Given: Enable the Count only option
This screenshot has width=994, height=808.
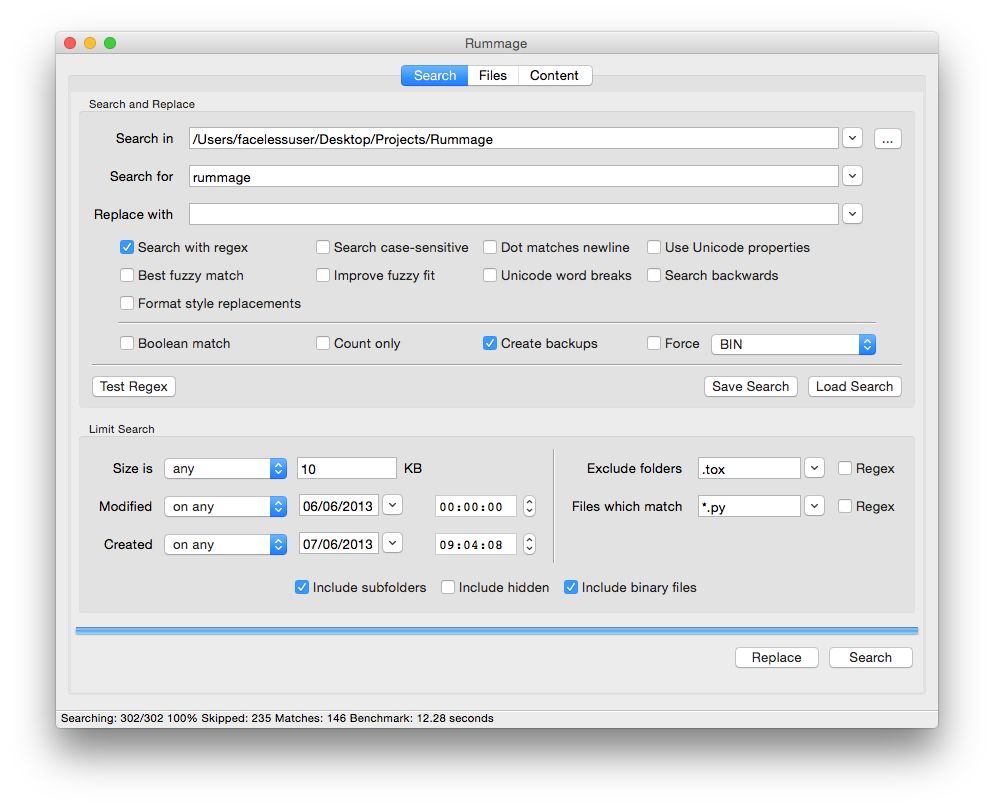Looking at the screenshot, I should 322,343.
